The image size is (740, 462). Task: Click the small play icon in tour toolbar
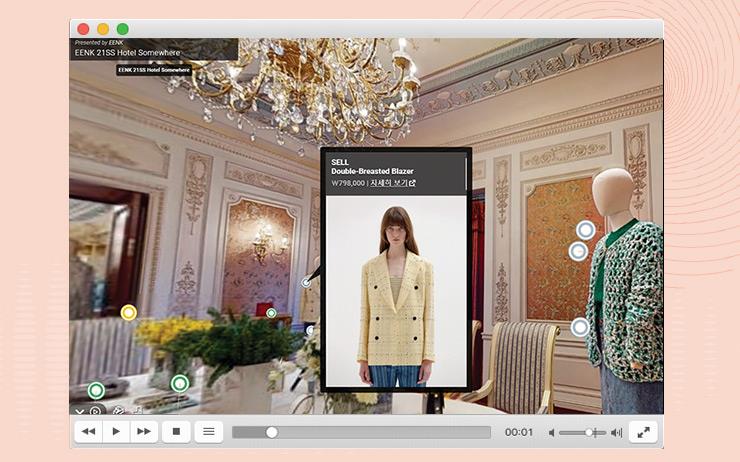pyautogui.click(x=96, y=410)
